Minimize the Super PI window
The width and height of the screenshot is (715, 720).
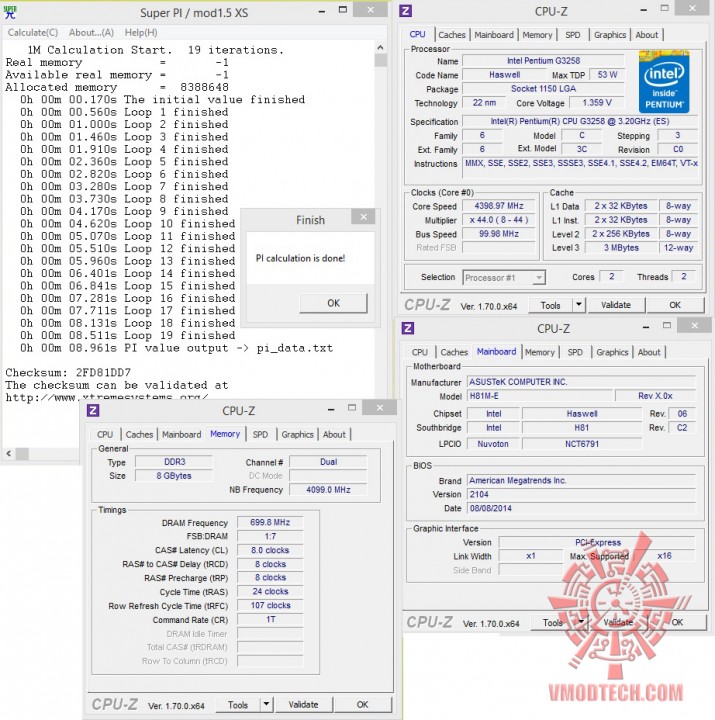click(322, 11)
